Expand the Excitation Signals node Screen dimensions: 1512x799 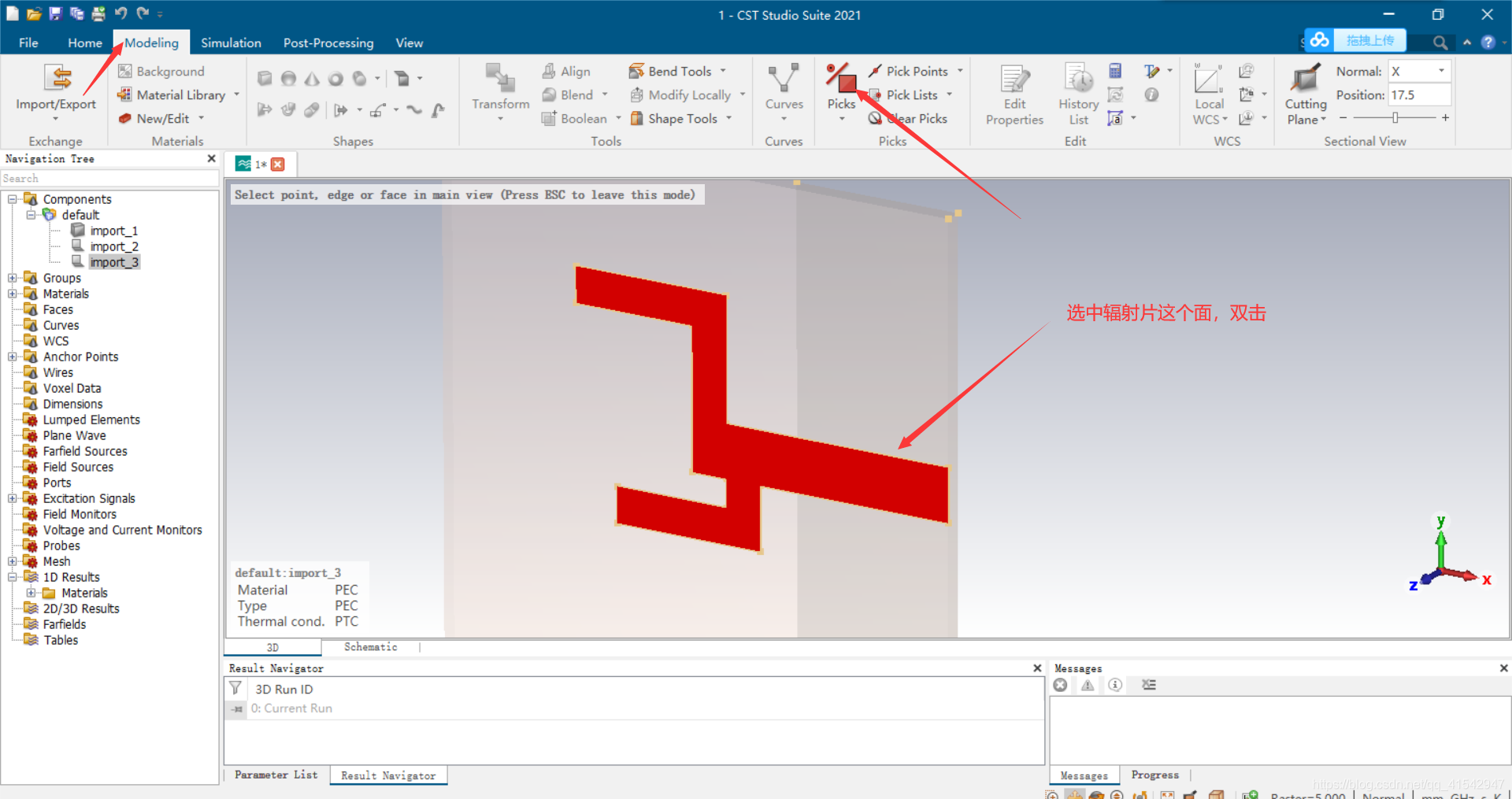pos(13,498)
